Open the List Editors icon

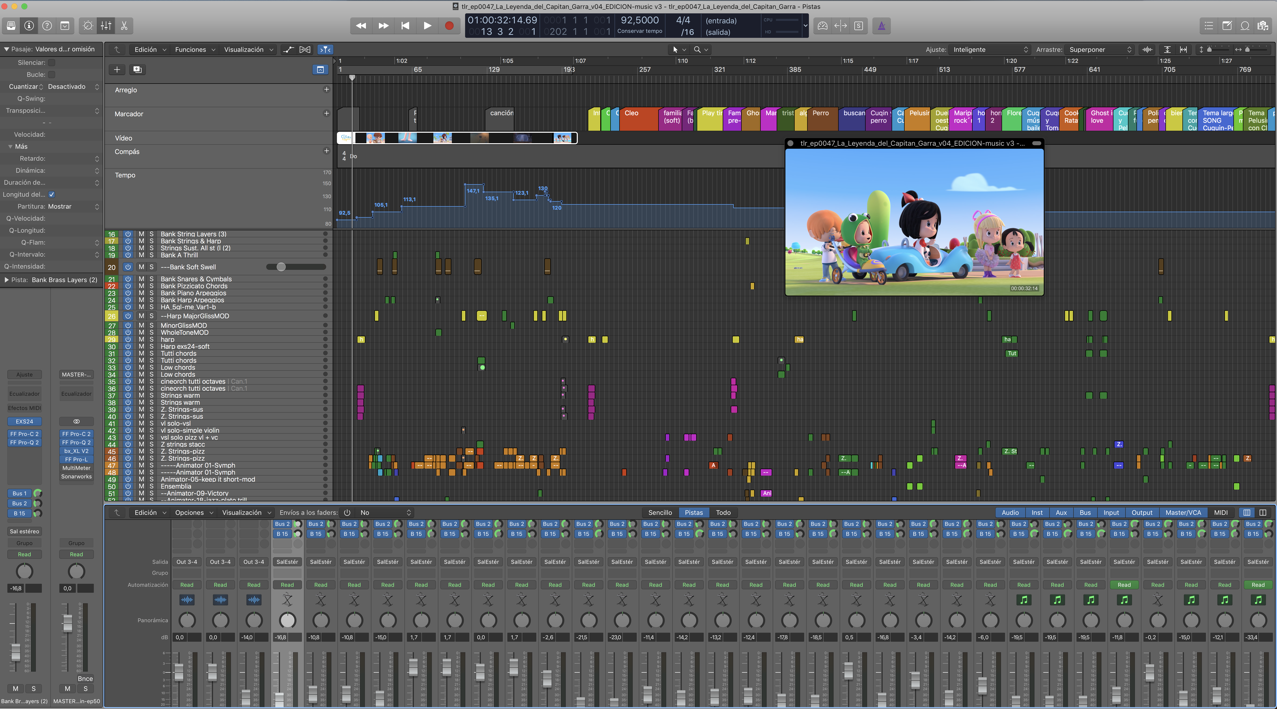(1209, 26)
